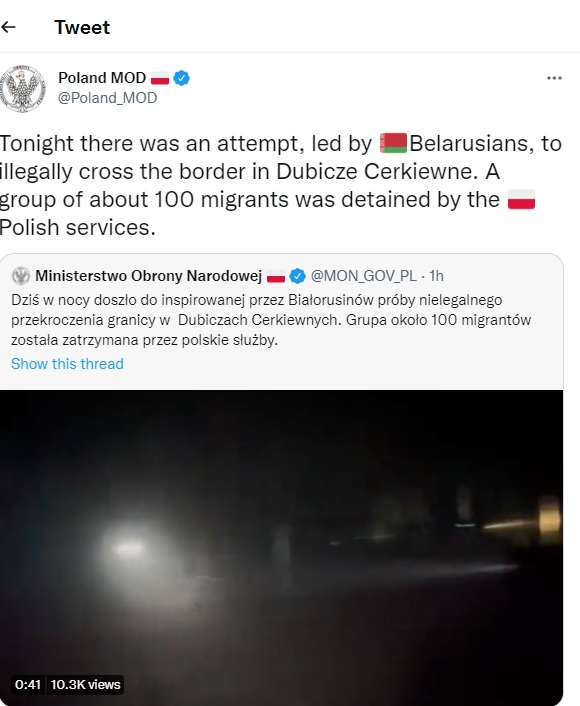The image size is (580, 706).
Task: Click the Polish flag emoji before Polish services
Action: click(521, 199)
